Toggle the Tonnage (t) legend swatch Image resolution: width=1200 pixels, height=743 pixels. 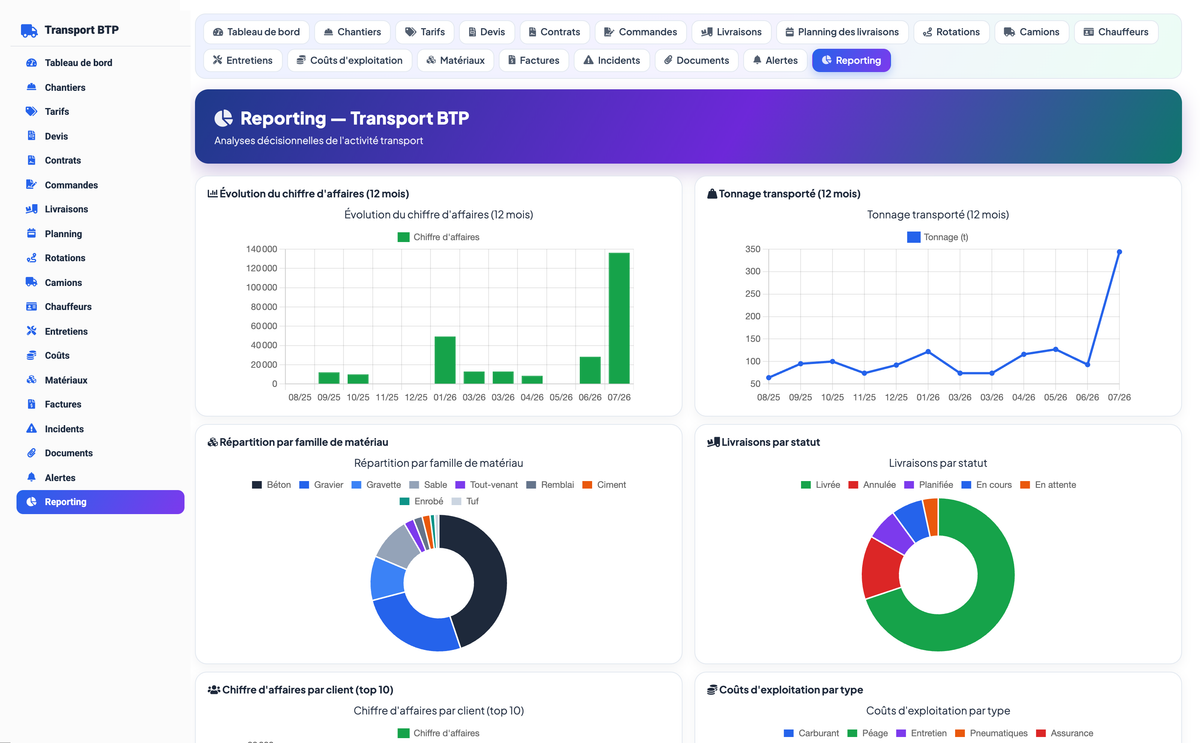(x=913, y=237)
